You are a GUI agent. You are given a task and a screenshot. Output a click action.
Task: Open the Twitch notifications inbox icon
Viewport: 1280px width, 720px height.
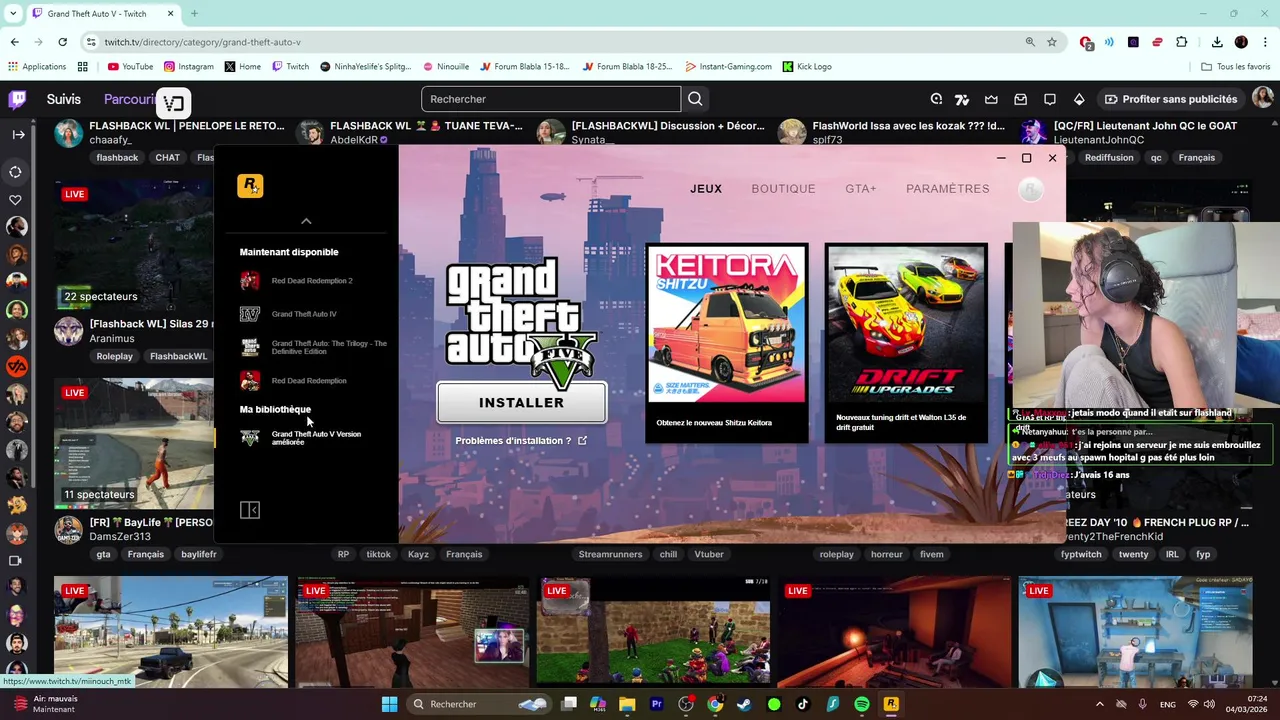1020,99
